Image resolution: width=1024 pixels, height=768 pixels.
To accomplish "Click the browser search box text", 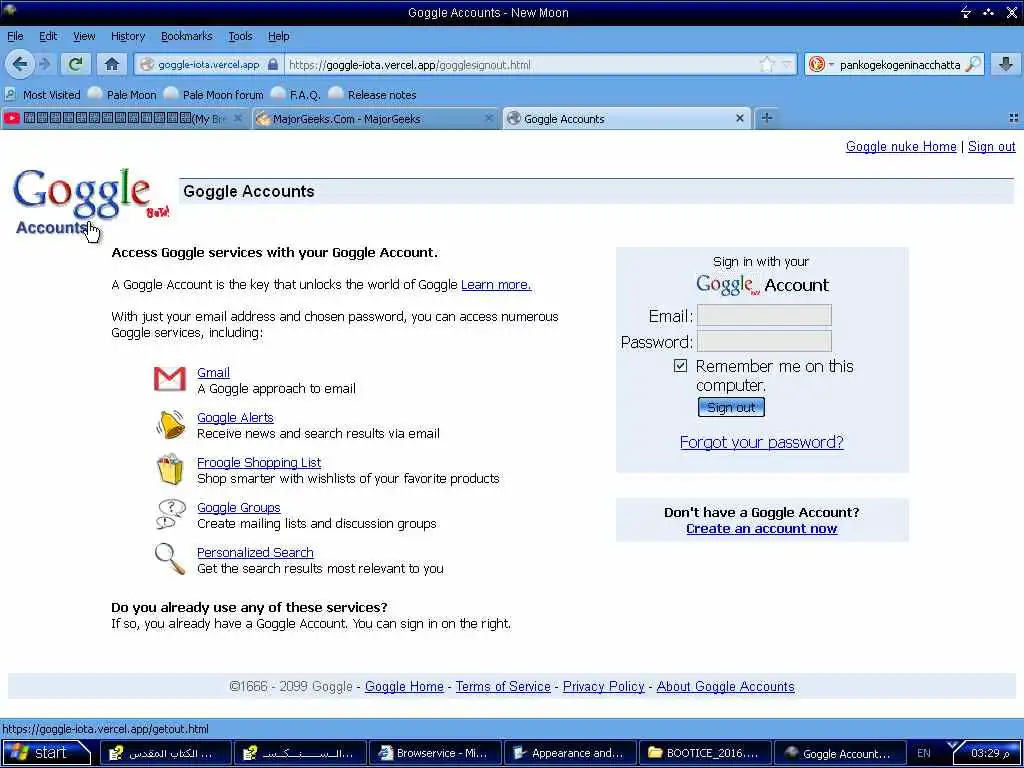I will [x=899, y=65].
